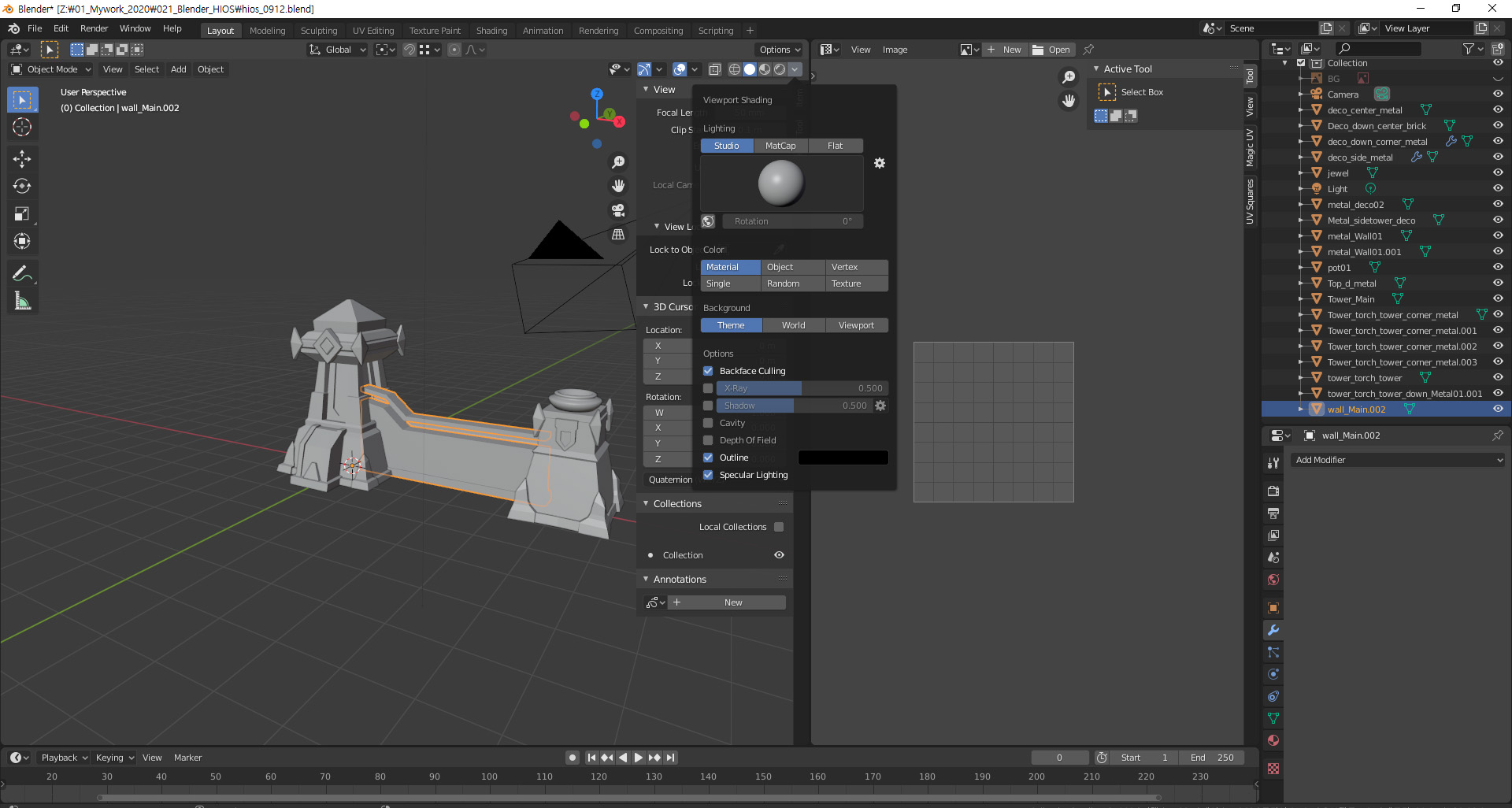This screenshot has height=808, width=1512.
Task: Open the World properties tab
Action: coord(1273,580)
